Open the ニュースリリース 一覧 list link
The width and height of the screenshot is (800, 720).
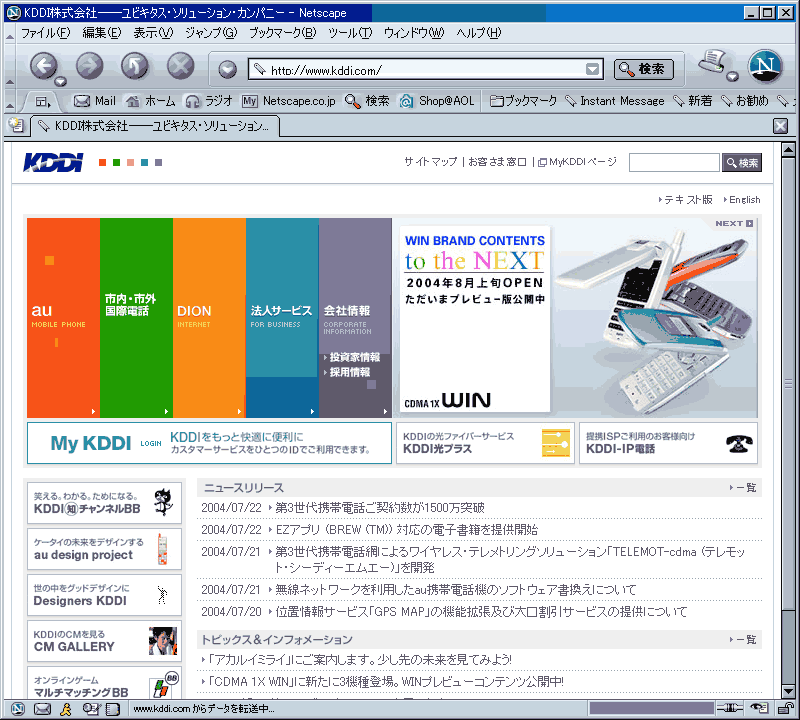click(x=743, y=488)
